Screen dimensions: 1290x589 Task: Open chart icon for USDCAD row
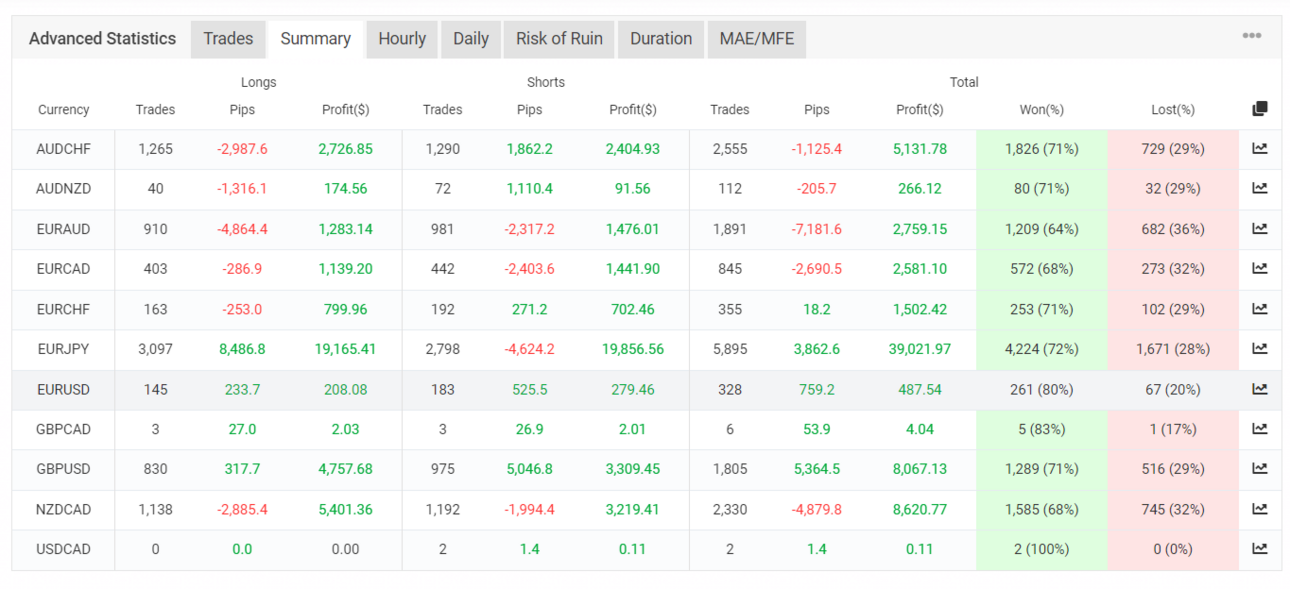coord(1259,549)
